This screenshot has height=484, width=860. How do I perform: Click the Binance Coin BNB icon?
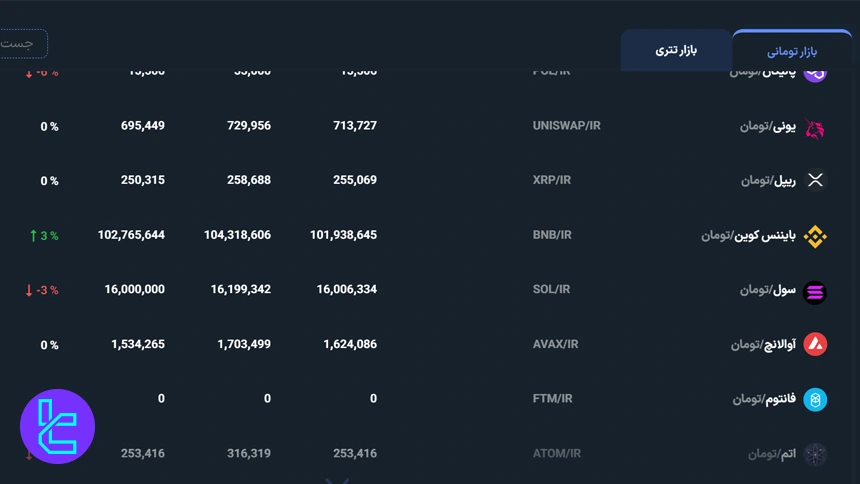pyautogui.click(x=816, y=236)
